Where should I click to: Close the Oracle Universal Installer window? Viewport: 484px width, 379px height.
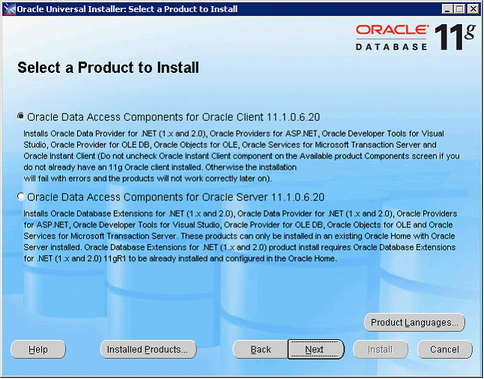click(x=473, y=9)
